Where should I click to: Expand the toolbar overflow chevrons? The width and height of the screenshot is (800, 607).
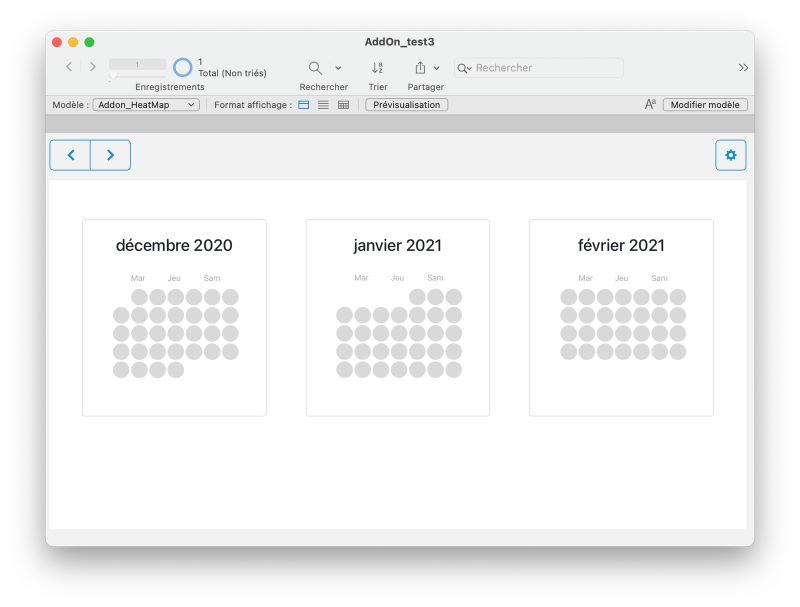(x=743, y=67)
